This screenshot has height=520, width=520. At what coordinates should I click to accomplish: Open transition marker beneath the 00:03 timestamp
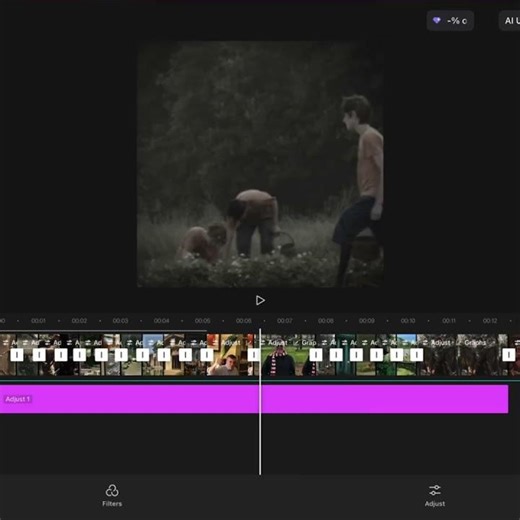pos(121,355)
